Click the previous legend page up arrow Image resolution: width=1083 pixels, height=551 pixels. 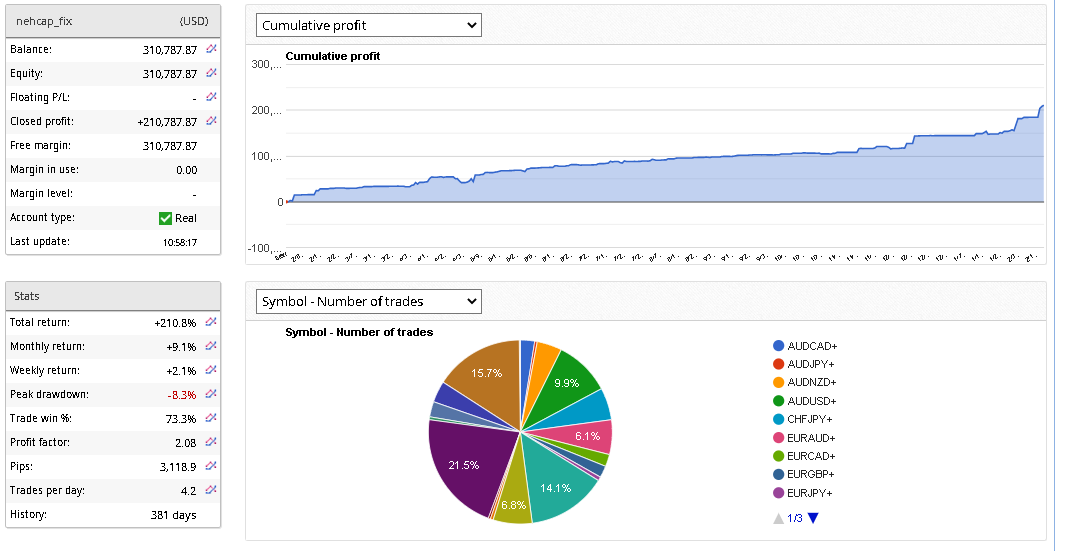(x=779, y=518)
